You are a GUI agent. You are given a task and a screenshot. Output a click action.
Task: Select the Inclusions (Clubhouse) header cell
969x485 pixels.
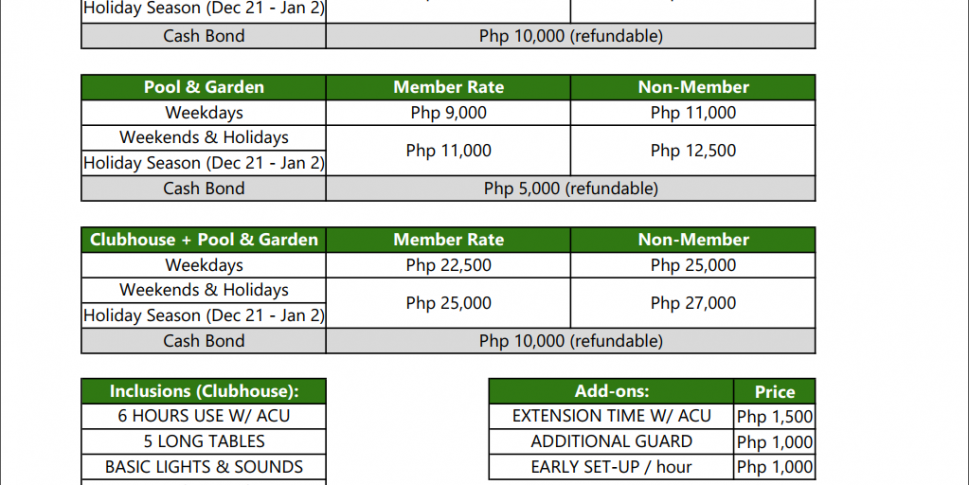pyautogui.click(x=204, y=391)
